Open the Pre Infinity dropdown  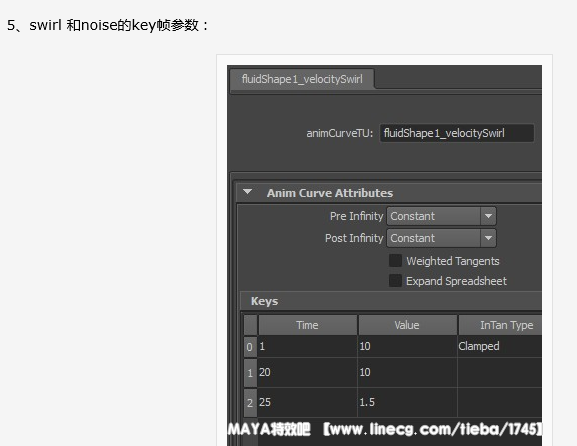[441, 216]
